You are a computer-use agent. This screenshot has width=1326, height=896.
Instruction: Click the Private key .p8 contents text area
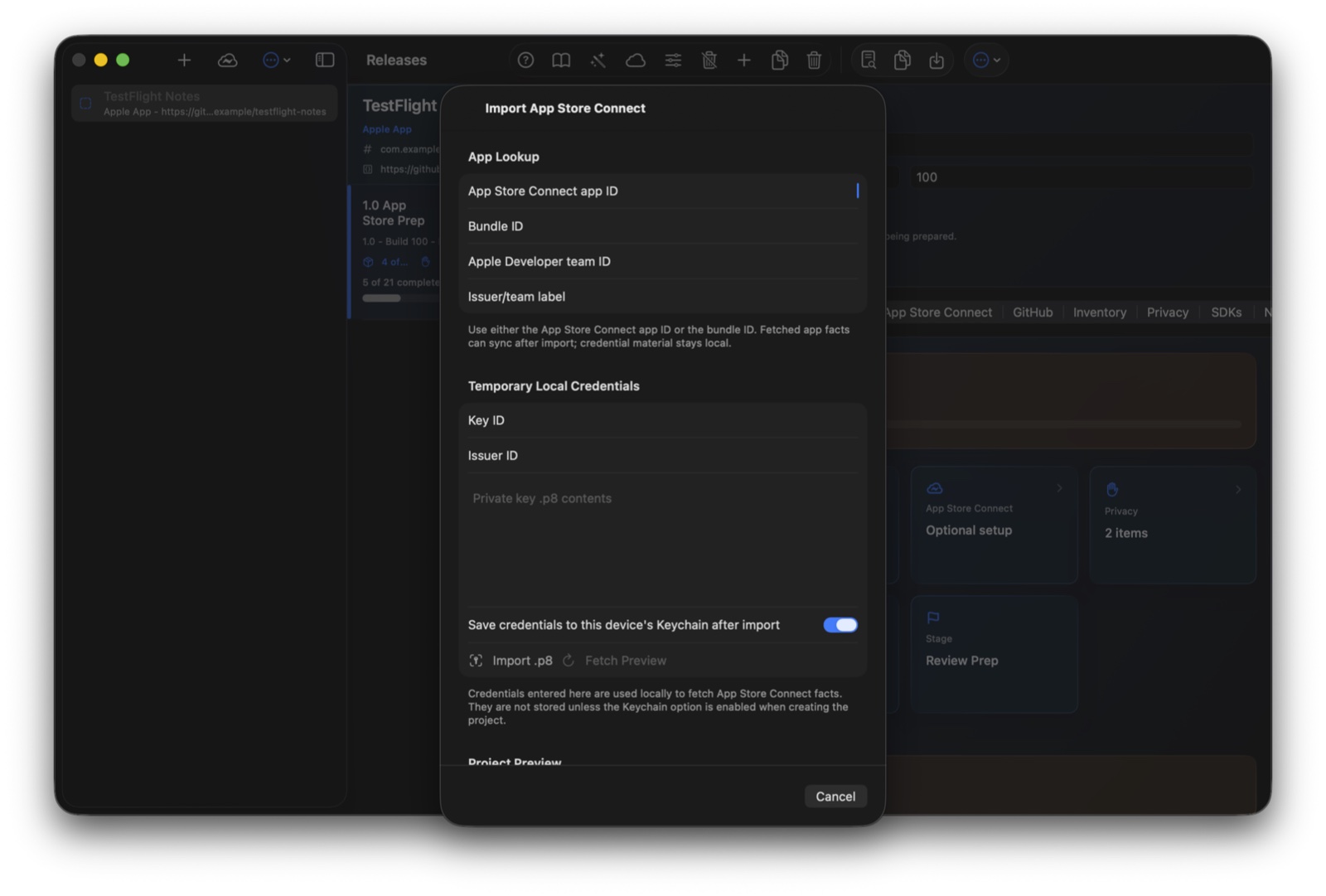coord(662,540)
